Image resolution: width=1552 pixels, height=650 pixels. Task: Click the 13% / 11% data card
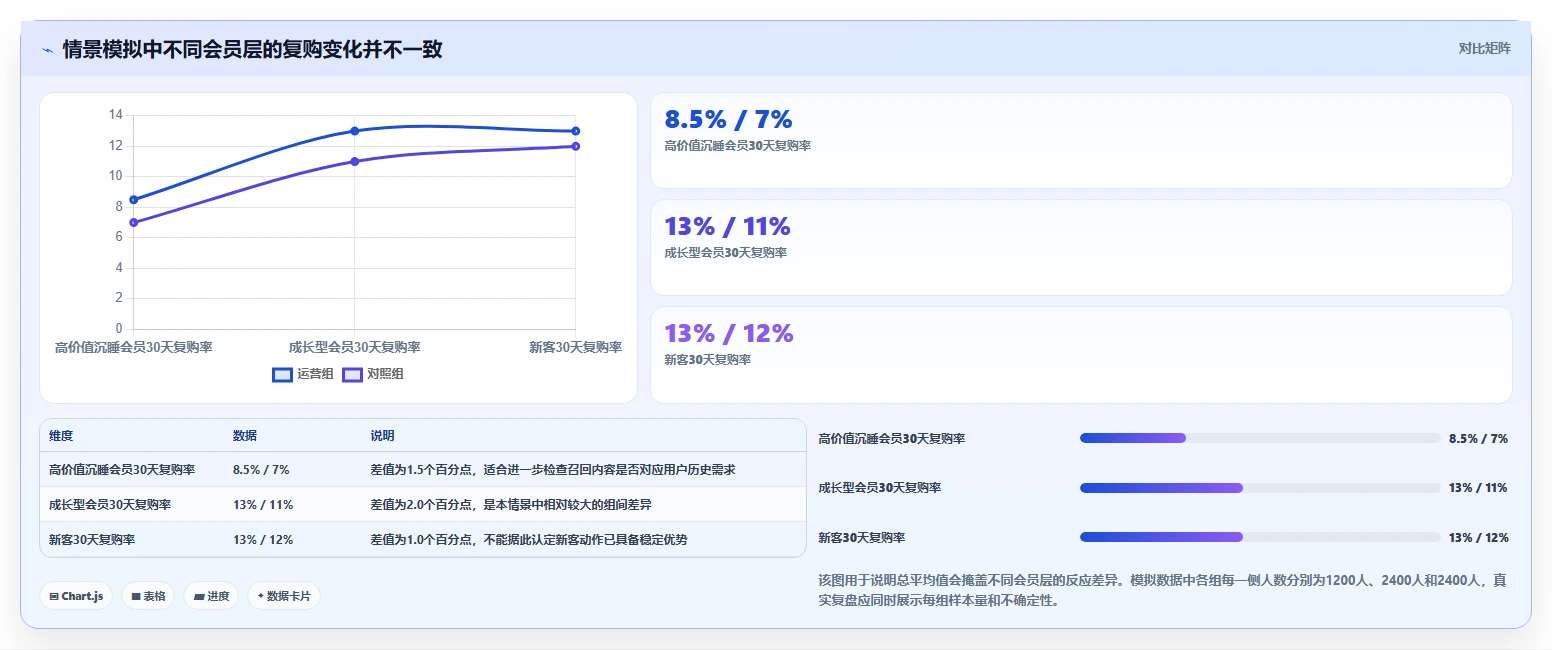1081,247
